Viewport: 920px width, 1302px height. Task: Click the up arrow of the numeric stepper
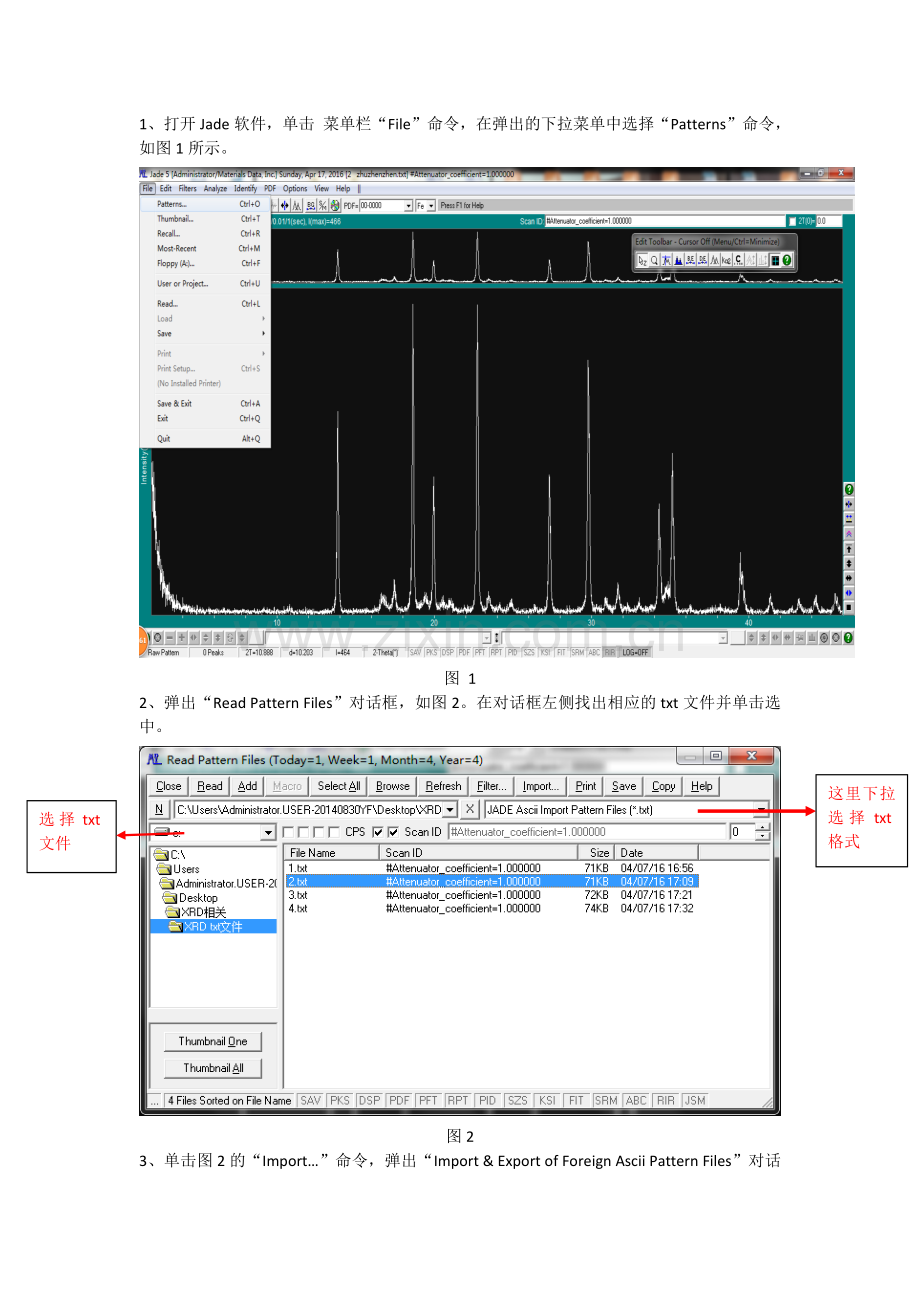click(x=761, y=826)
